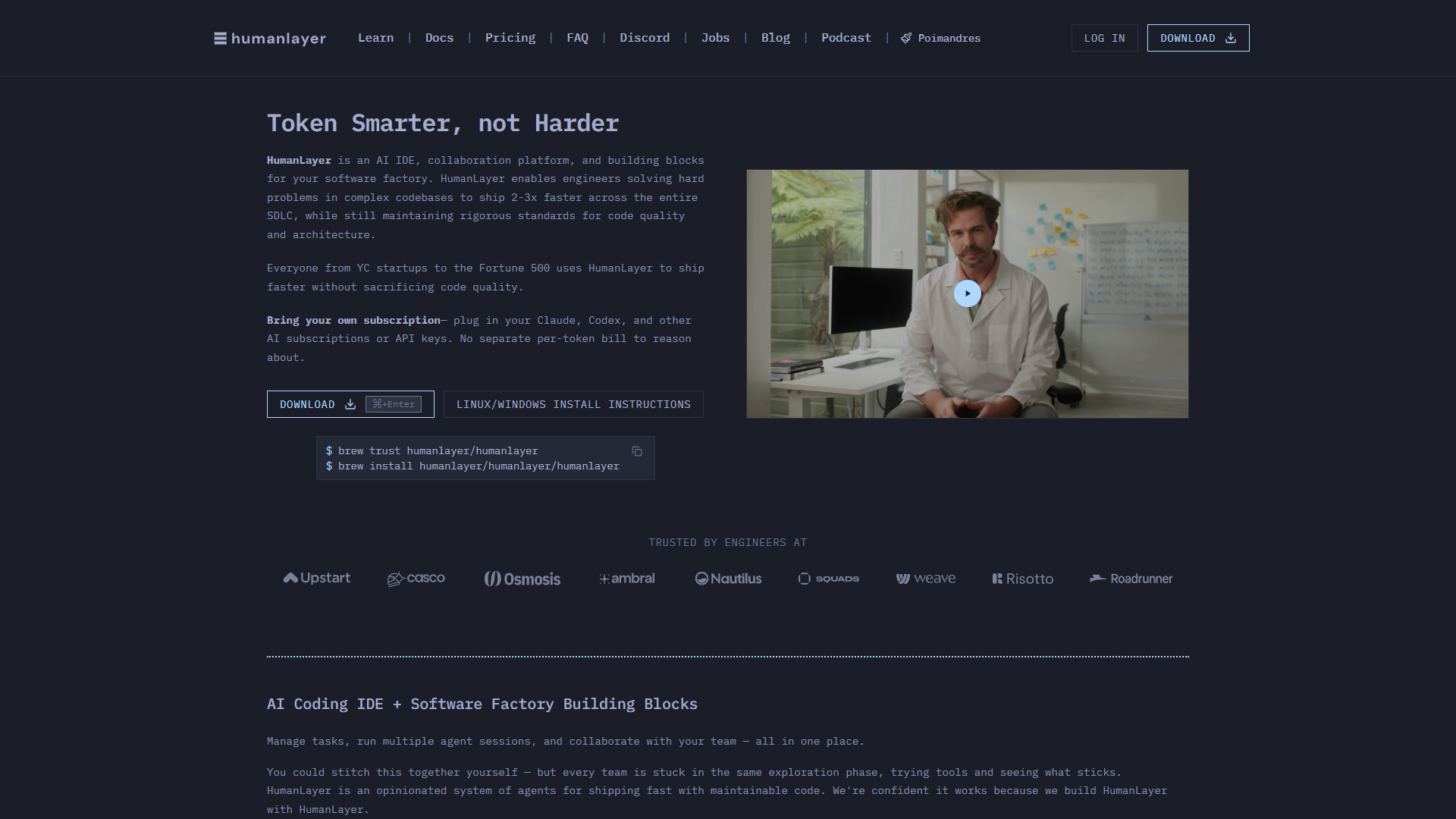Click the Squads logo
Image resolution: width=1456 pixels, height=819 pixels.
829,579
